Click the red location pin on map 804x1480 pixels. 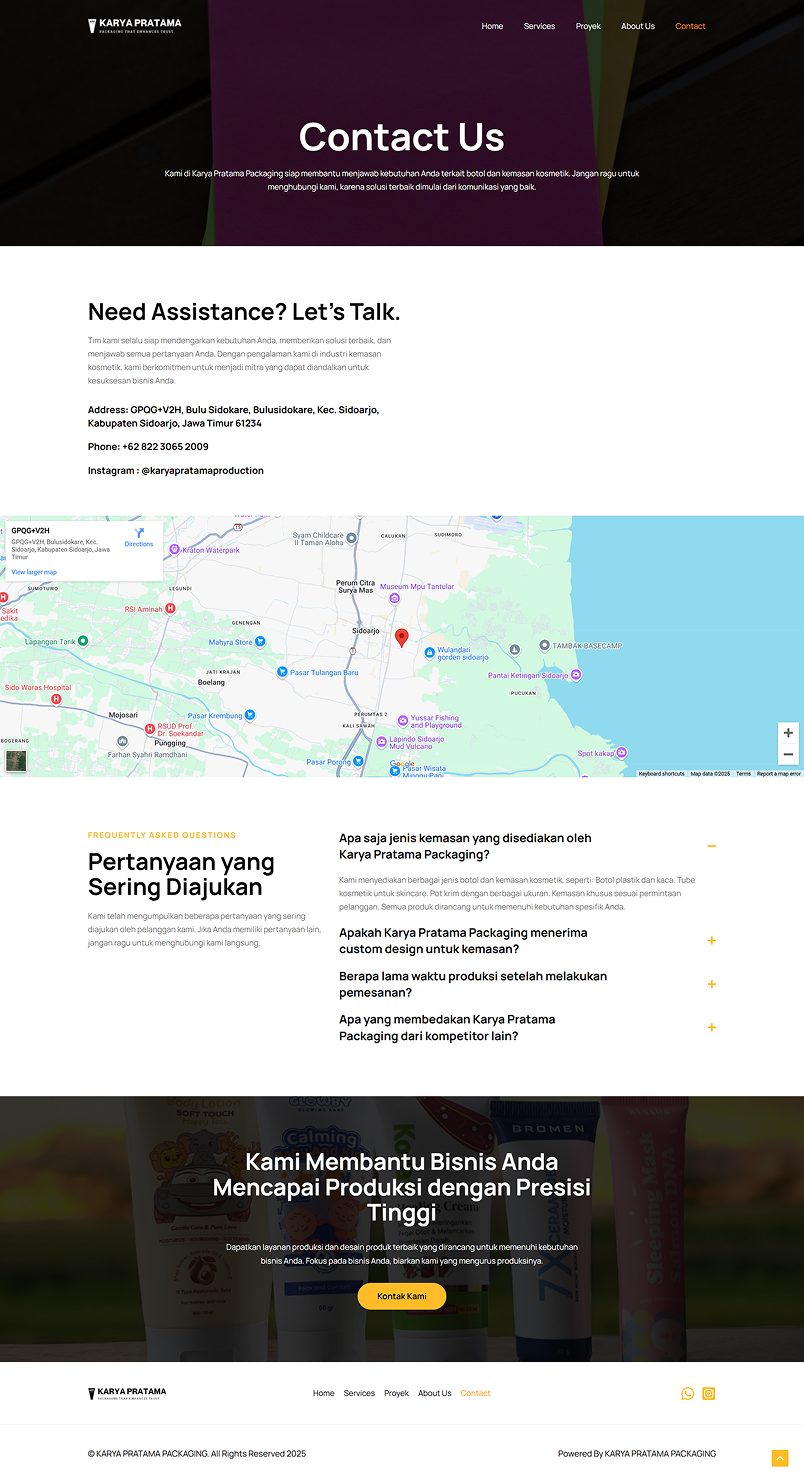click(402, 638)
